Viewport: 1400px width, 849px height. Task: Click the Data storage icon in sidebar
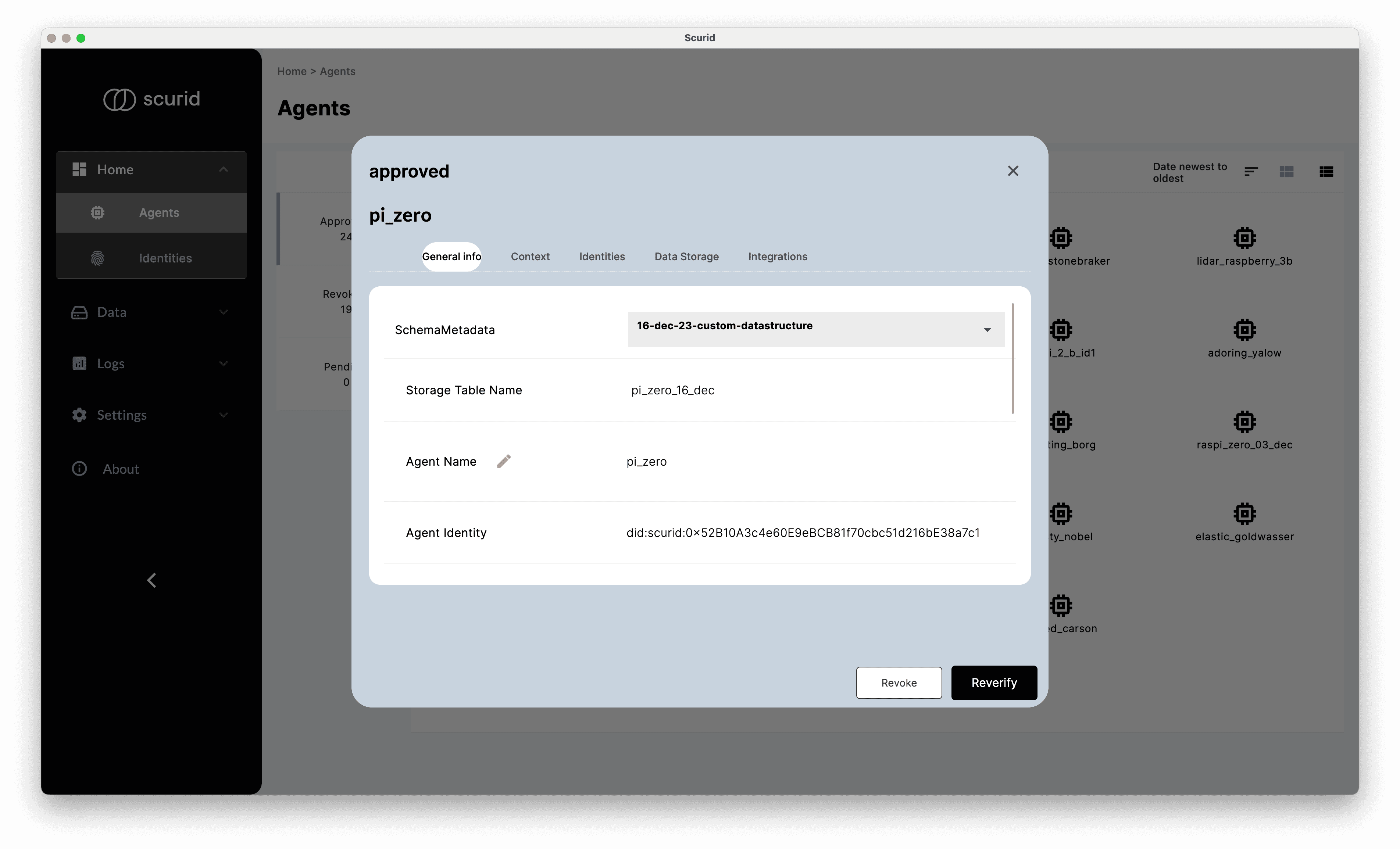click(79, 312)
